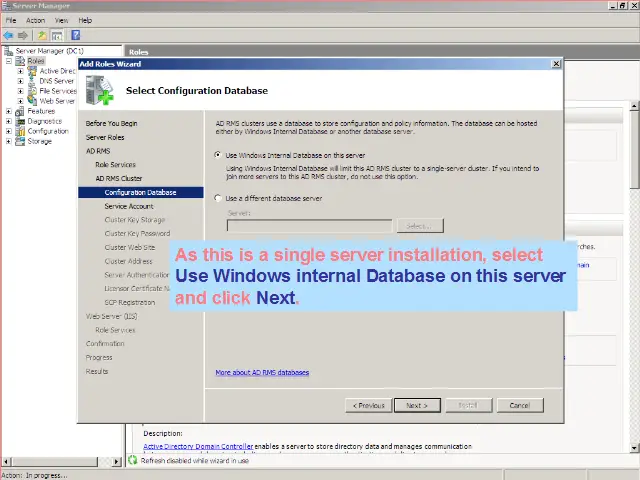Viewport: 640px width, 480px height.
Task: Expand the Diagnostics tree node
Action: [9, 121]
